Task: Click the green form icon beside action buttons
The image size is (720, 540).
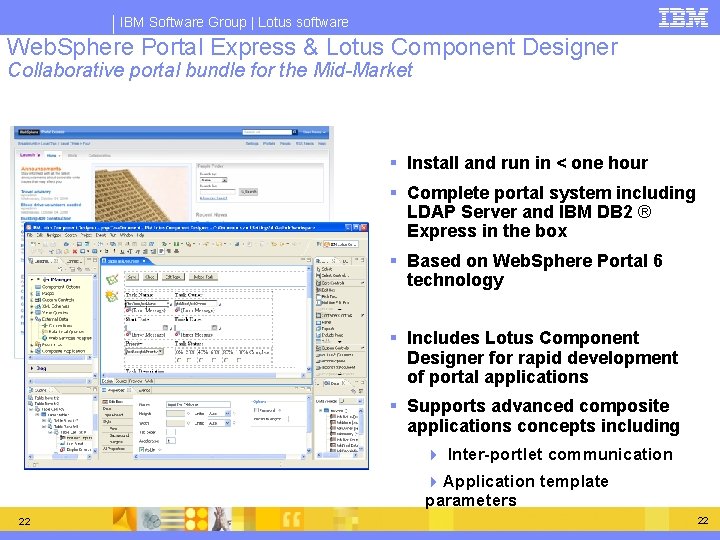Action: [112, 279]
